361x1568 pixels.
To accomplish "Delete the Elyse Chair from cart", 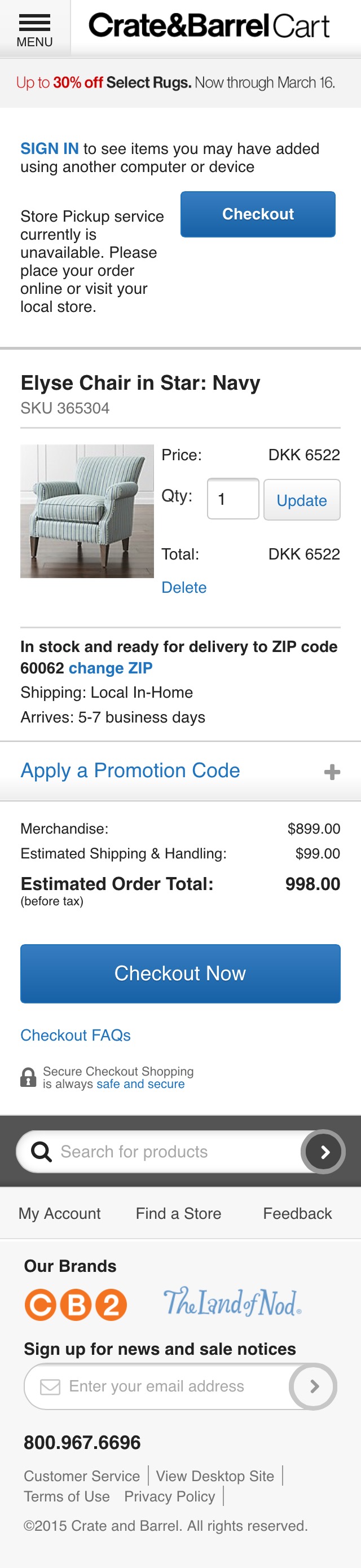I will point(184,587).
